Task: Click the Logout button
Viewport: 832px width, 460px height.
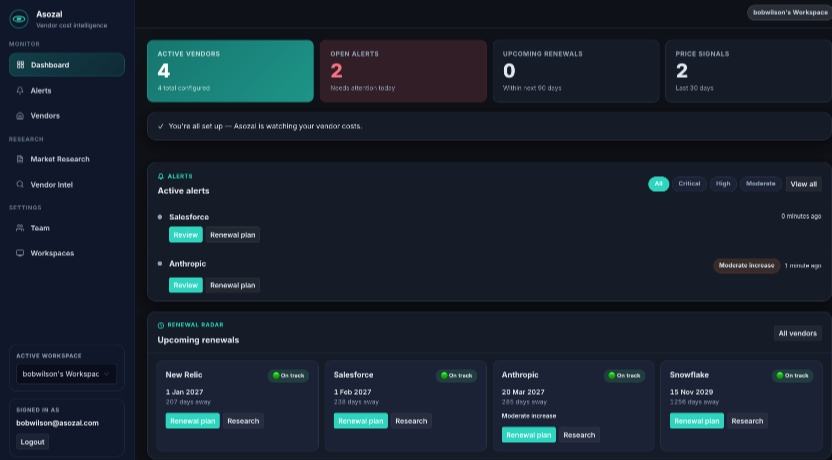Action: click(32, 442)
